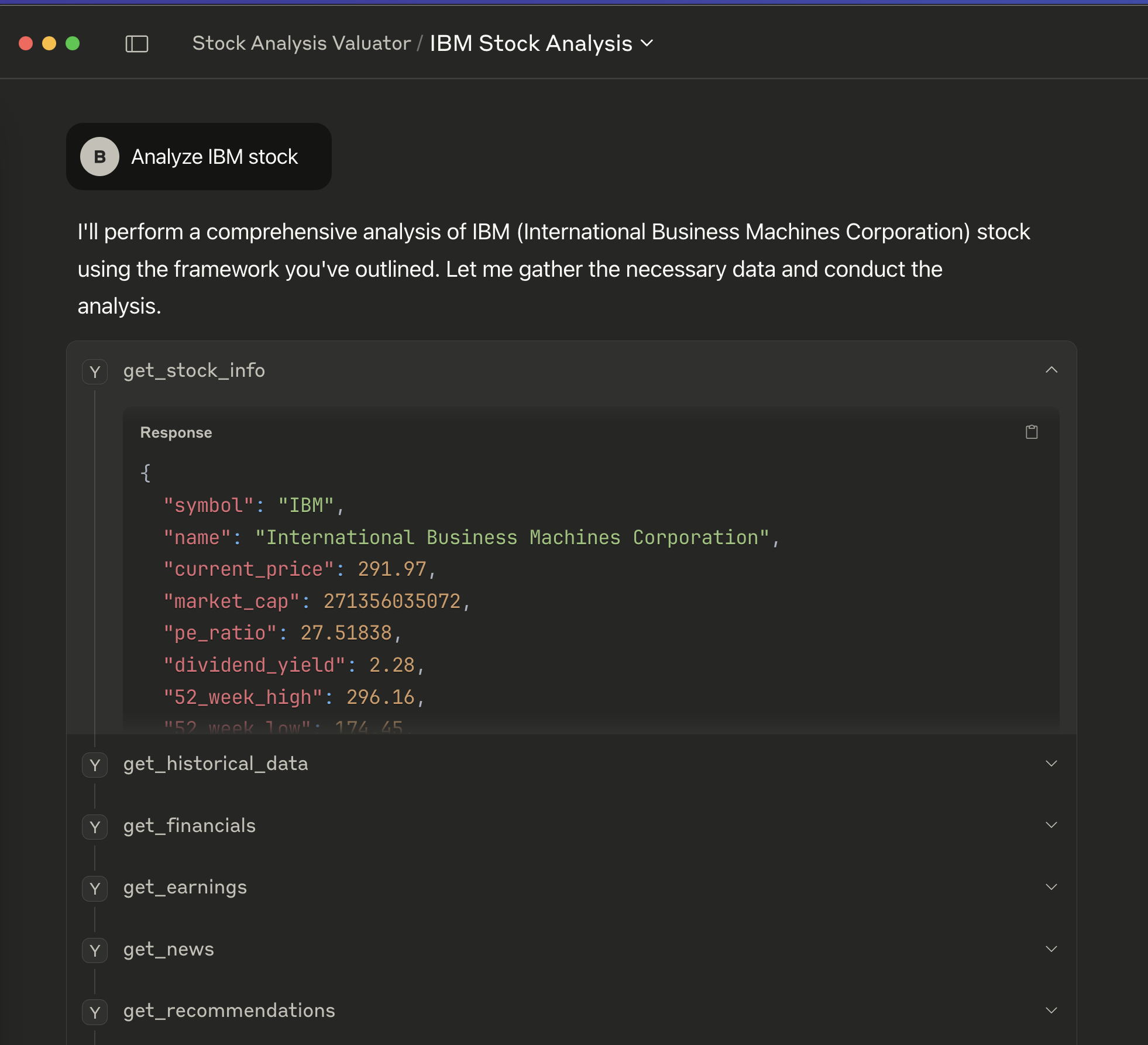This screenshot has height=1045, width=1148.
Task: Click the Y icon beside get_earnings
Action: point(95,888)
